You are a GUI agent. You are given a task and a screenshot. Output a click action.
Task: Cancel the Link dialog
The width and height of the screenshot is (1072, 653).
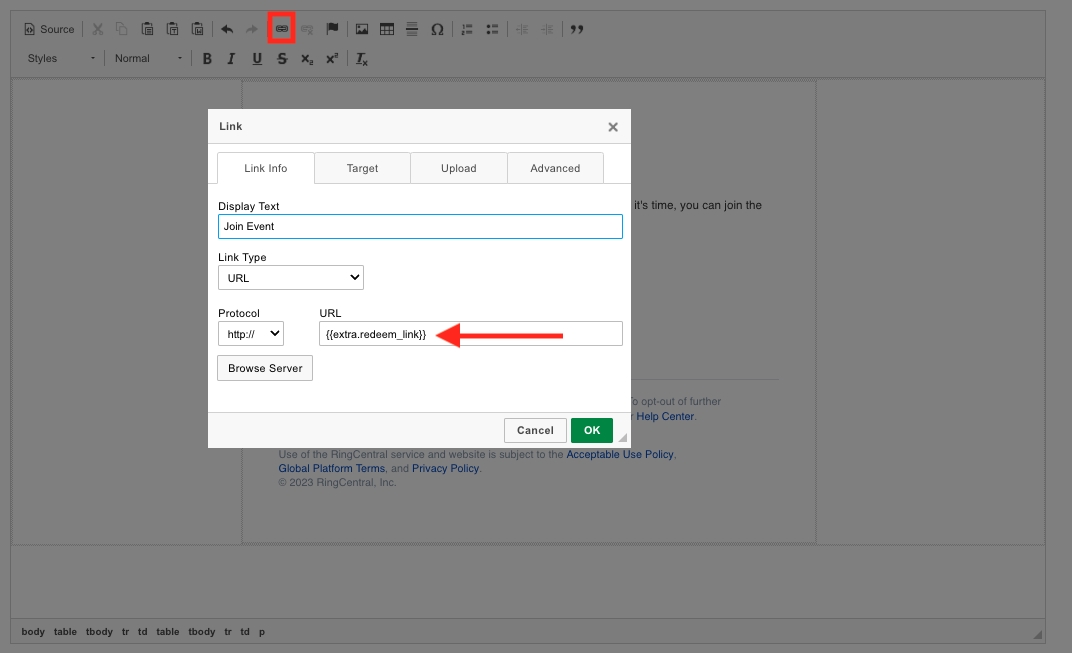[535, 430]
